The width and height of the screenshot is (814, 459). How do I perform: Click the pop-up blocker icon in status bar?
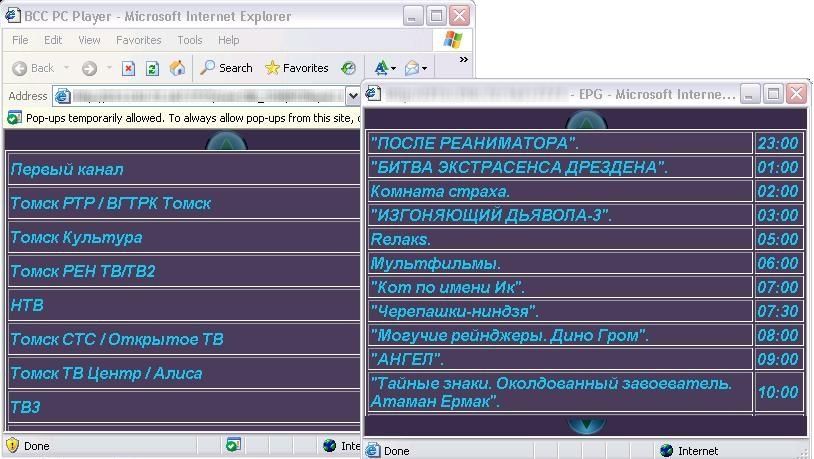(x=233, y=444)
